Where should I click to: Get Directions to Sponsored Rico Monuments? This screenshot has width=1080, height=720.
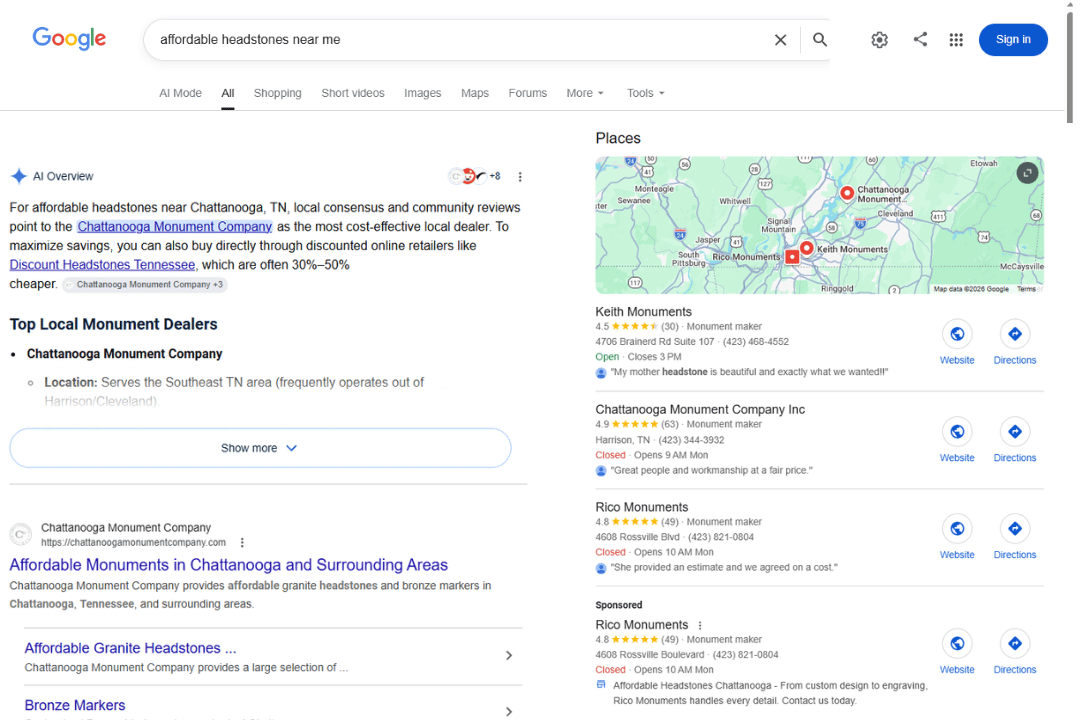pos(1015,644)
